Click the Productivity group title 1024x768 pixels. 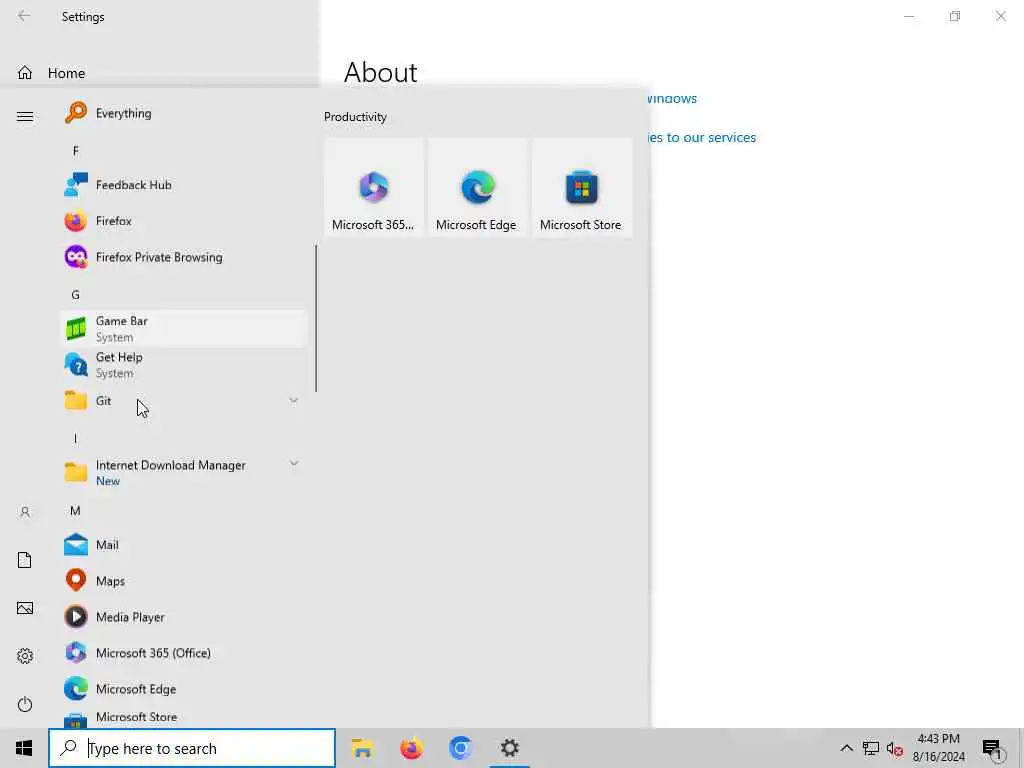click(x=355, y=117)
